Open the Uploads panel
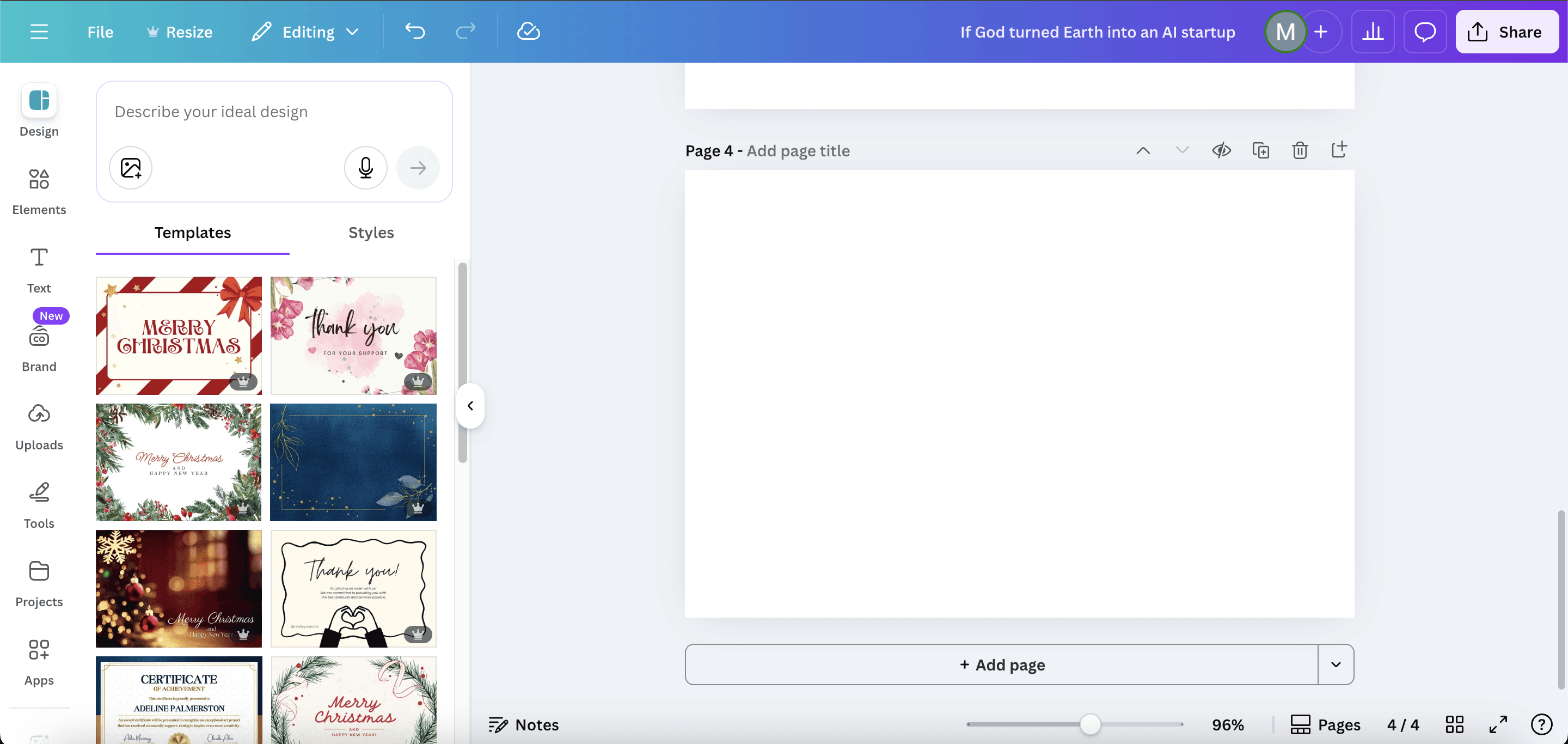This screenshot has width=1568, height=744. (39, 427)
